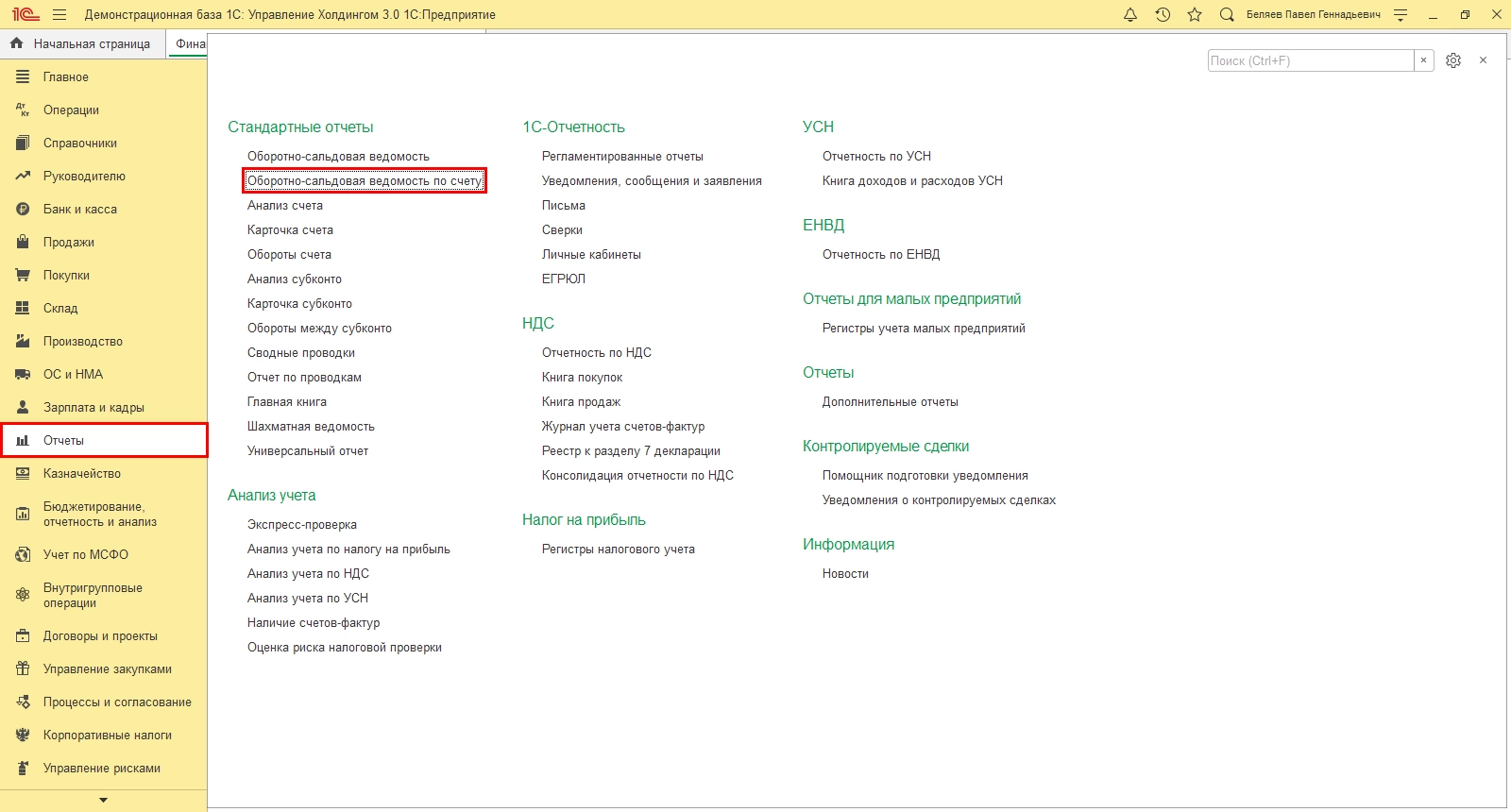Open the Внутригрупповые операции icon

coord(23,595)
